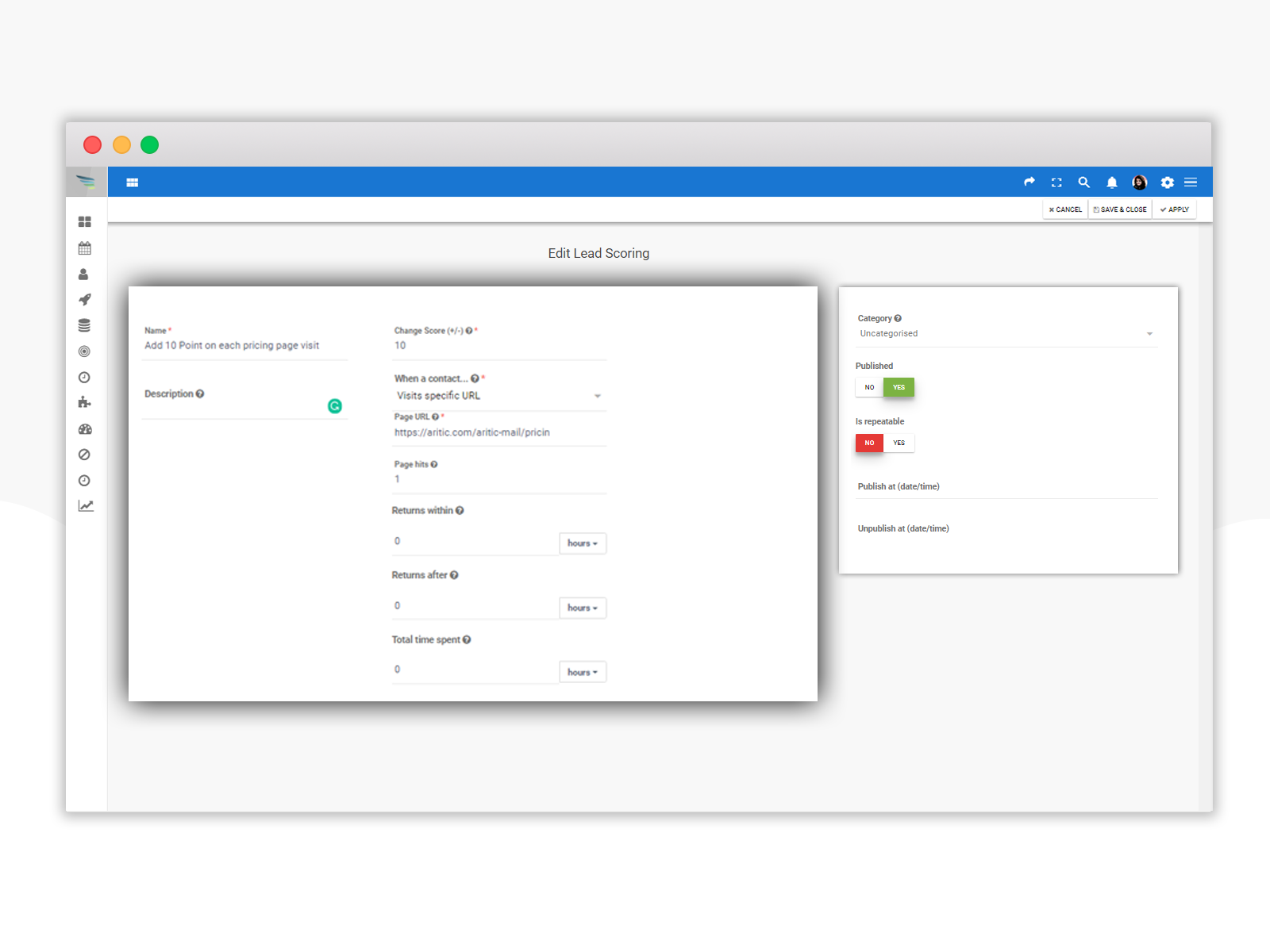Click help icon next to Returns after
The width and height of the screenshot is (1270, 952).
454,575
